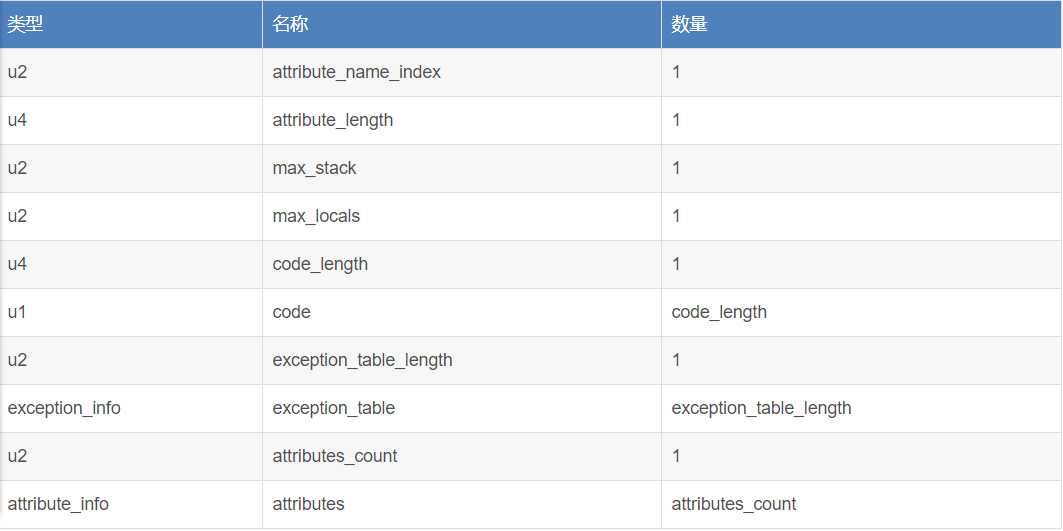Image resolution: width=1063 pixels, height=531 pixels.
Task: Select the attribute_length name cell
Action: 332,120
